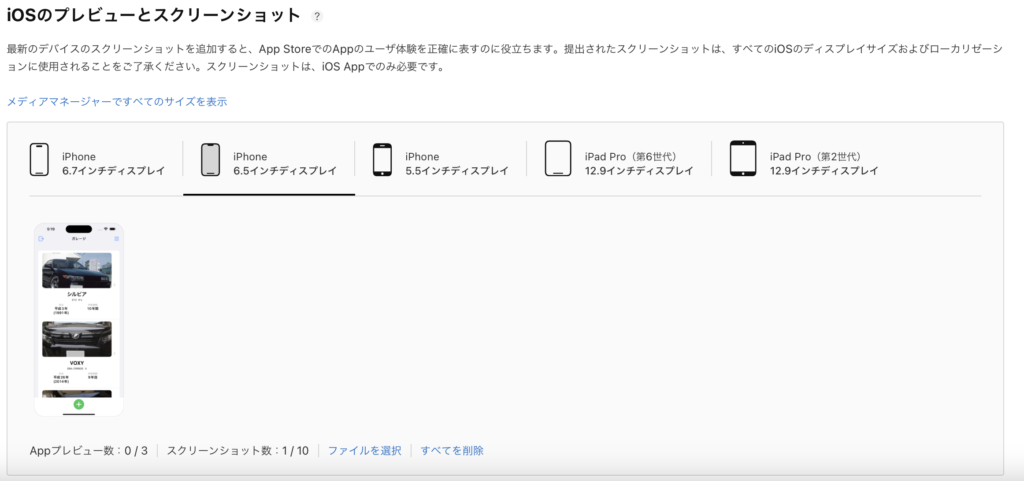Click the ファイルを選択 link
1024x481 pixels.
pos(365,451)
